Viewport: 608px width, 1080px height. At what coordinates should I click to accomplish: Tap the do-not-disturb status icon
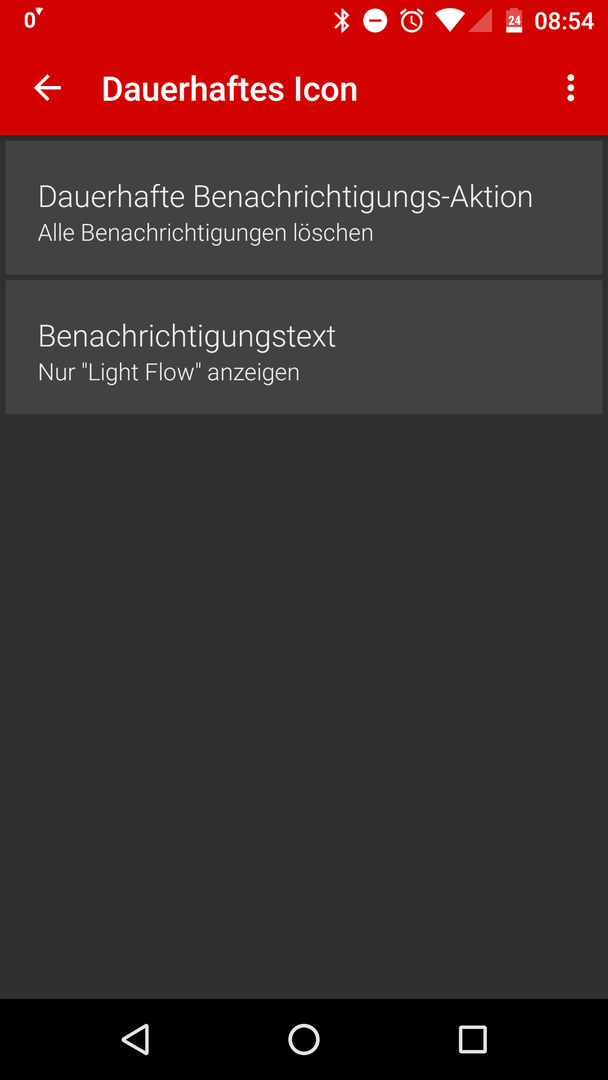point(375,21)
